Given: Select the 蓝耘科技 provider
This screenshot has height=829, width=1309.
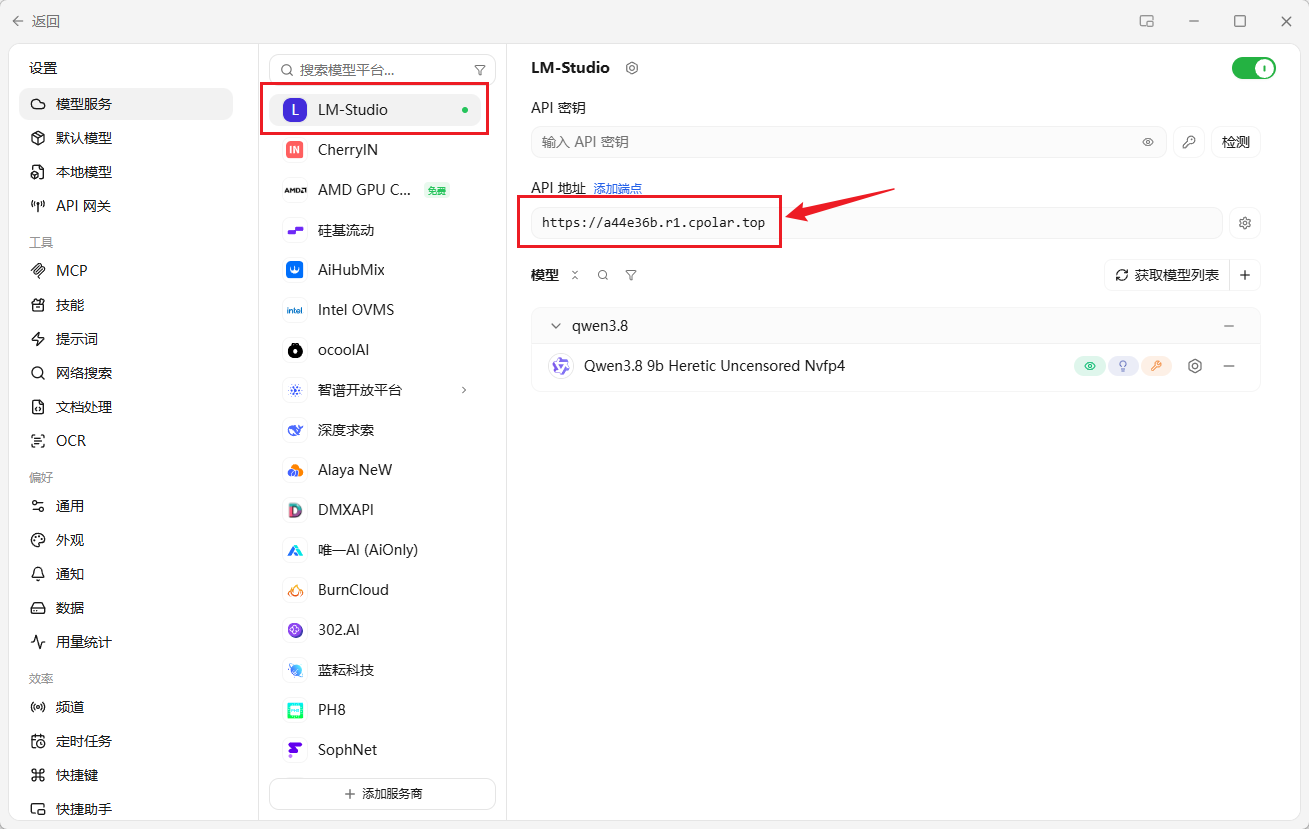Looking at the screenshot, I should pyautogui.click(x=375, y=670).
